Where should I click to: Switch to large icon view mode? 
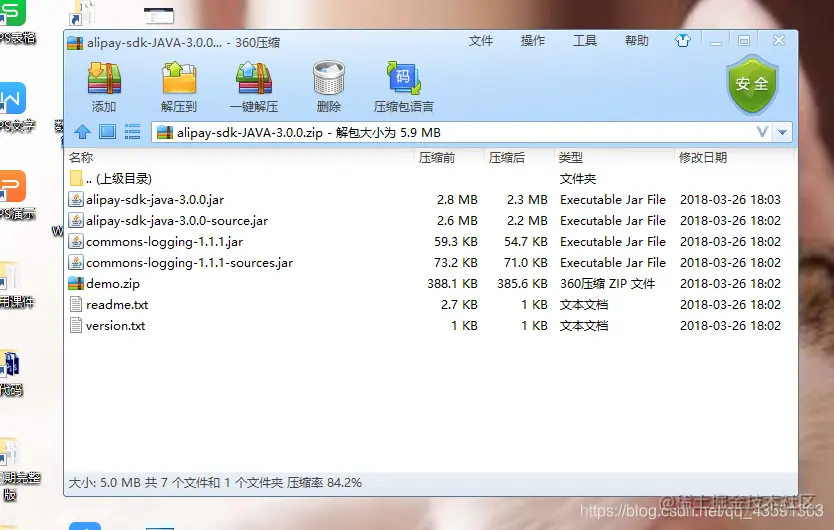click(107, 131)
